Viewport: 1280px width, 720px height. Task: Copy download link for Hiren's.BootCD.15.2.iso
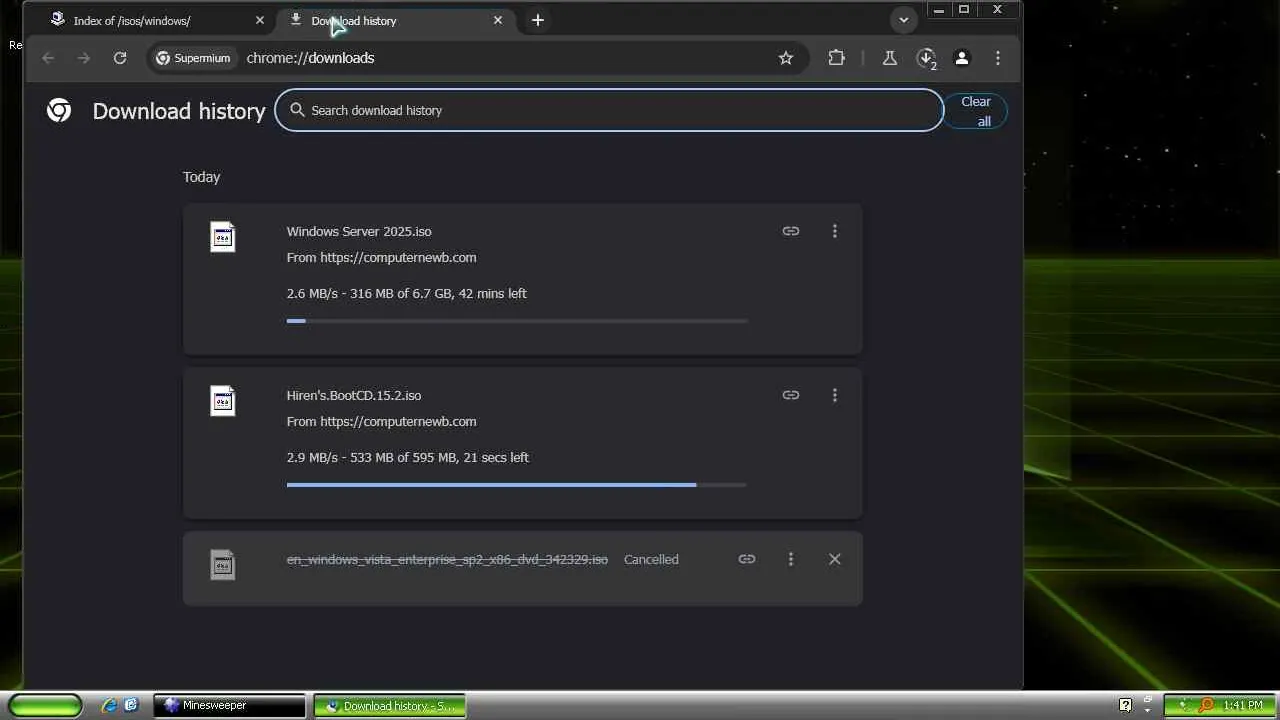[x=791, y=395]
